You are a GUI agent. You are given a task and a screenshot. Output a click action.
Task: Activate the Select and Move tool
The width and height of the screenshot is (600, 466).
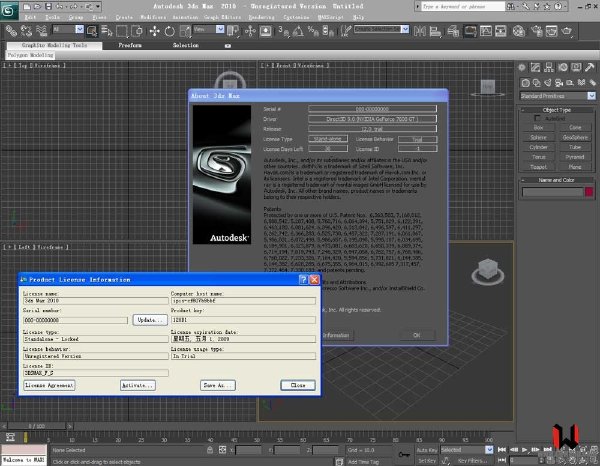154,31
